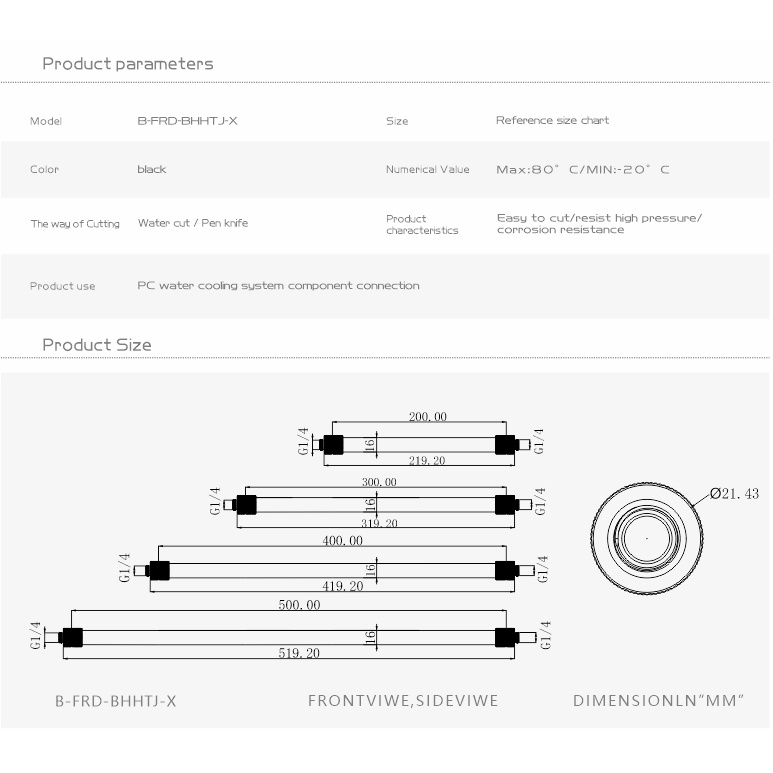
Task: Click the Reference size chart text
Action: tap(552, 120)
